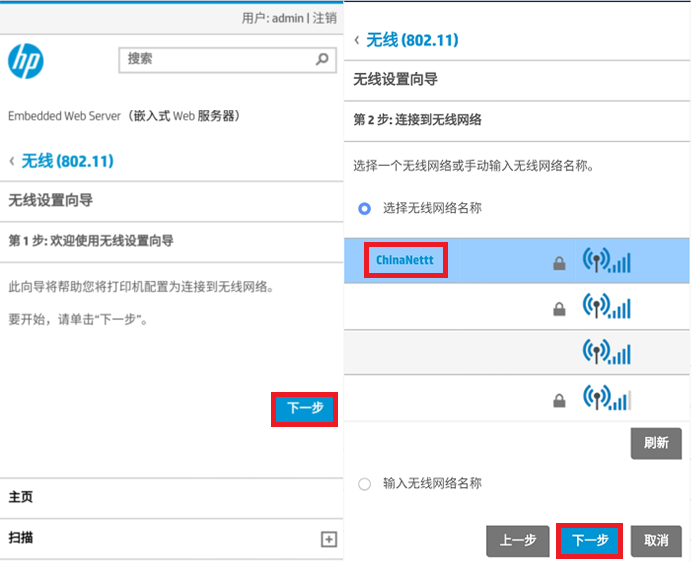
Task: Go back via right-panel 无线 (802.11) chevron
Action: [357, 40]
